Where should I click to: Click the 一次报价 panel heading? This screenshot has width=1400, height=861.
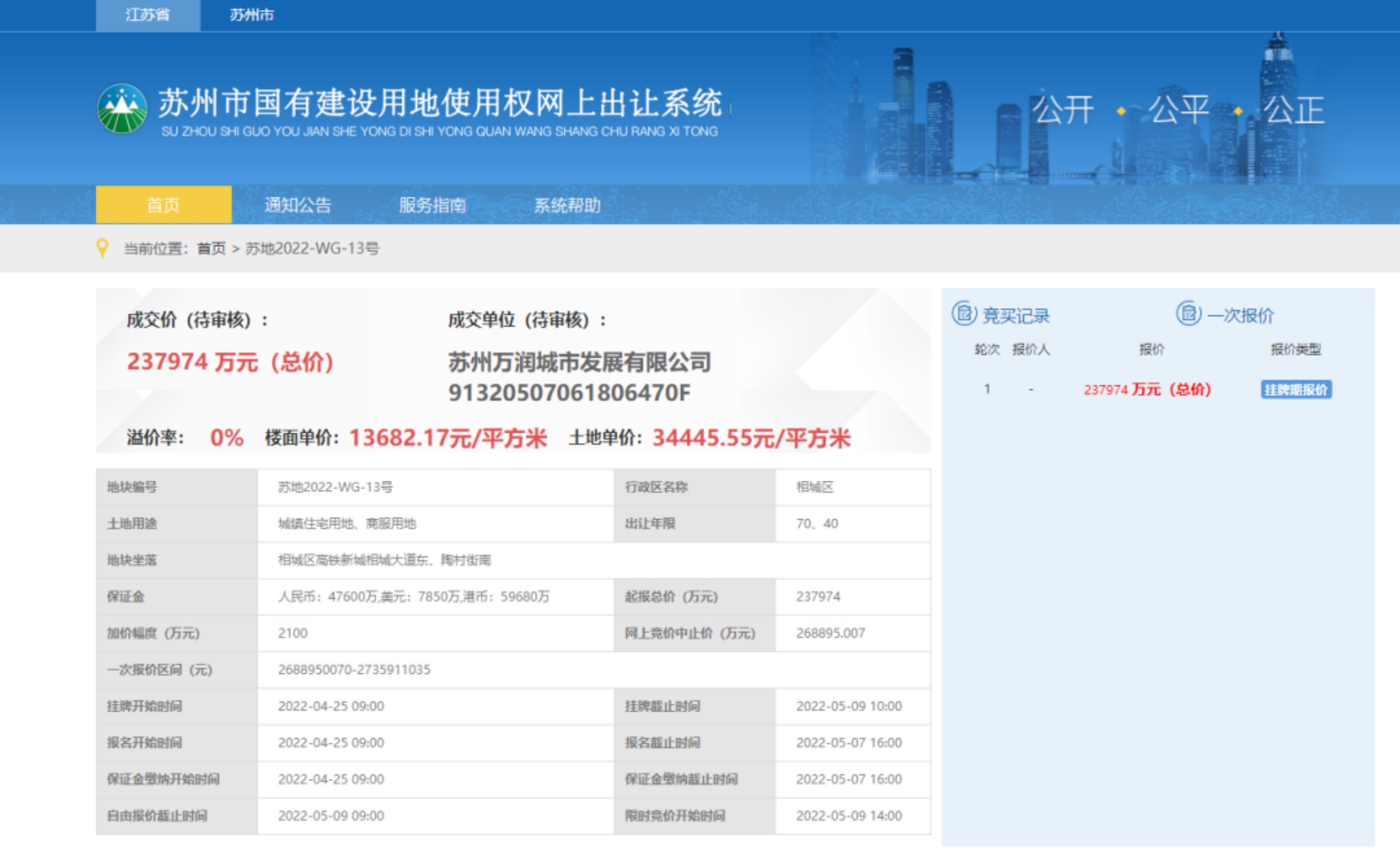coord(1240,316)
